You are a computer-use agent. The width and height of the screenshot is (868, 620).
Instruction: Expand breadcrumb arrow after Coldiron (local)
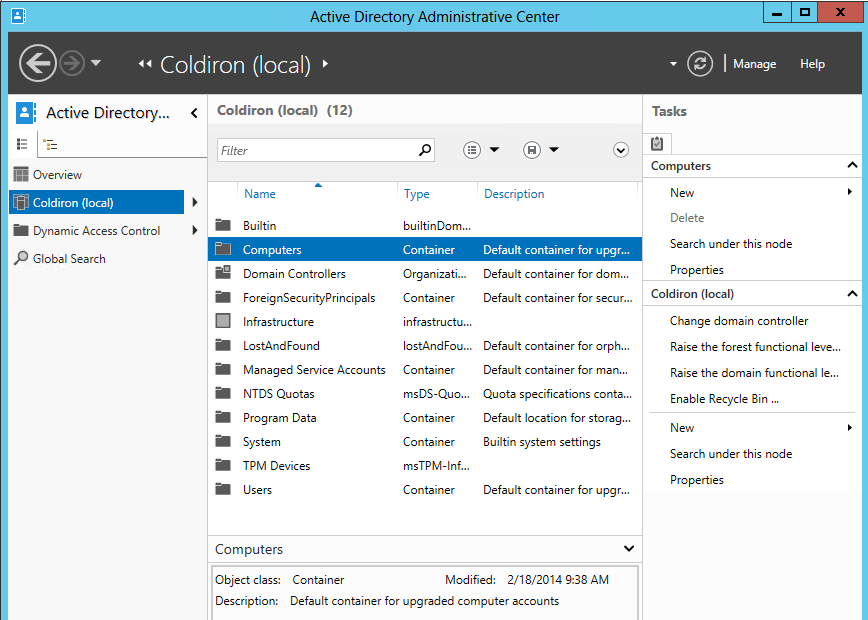325,64
